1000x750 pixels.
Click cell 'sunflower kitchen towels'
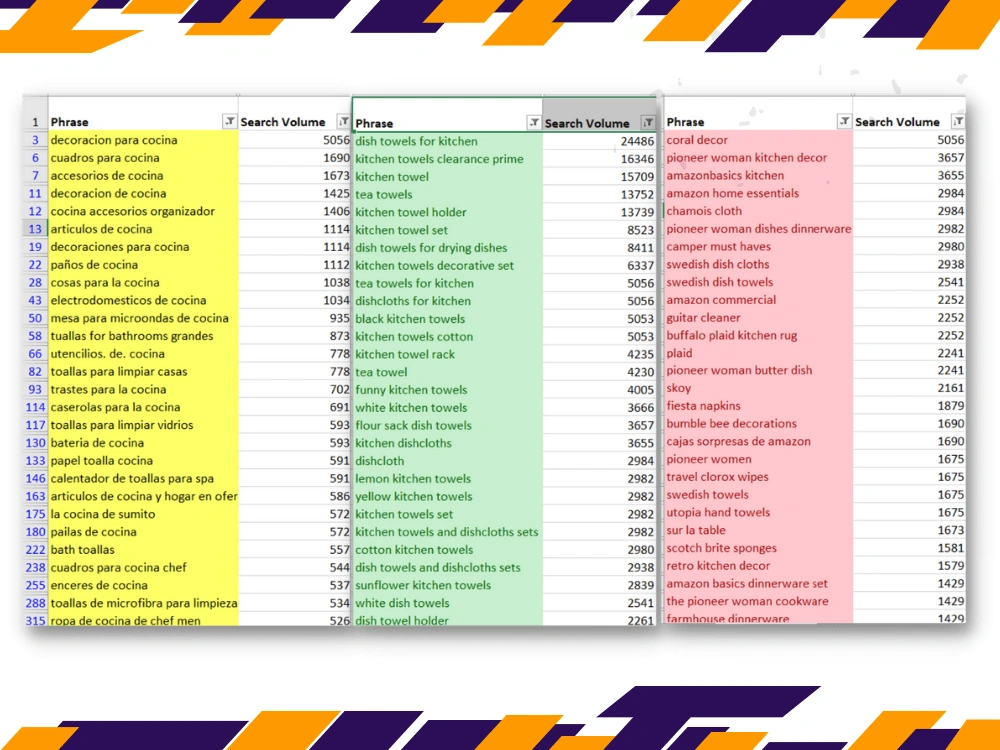(x=447, y=585)
